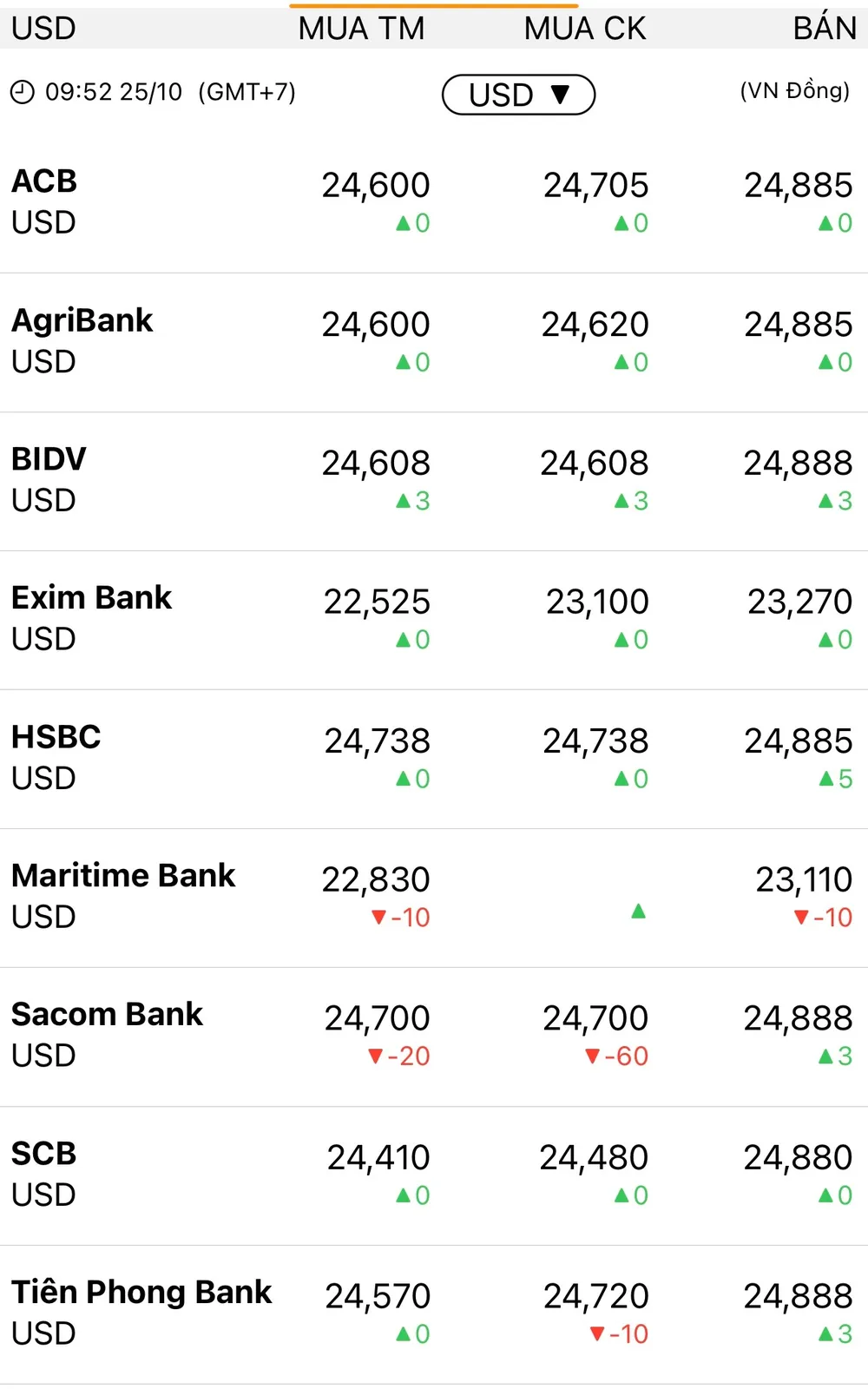This screenshot has width=868, height=1389.
Task: Open the HSBC bank entry
Action: 56,737
